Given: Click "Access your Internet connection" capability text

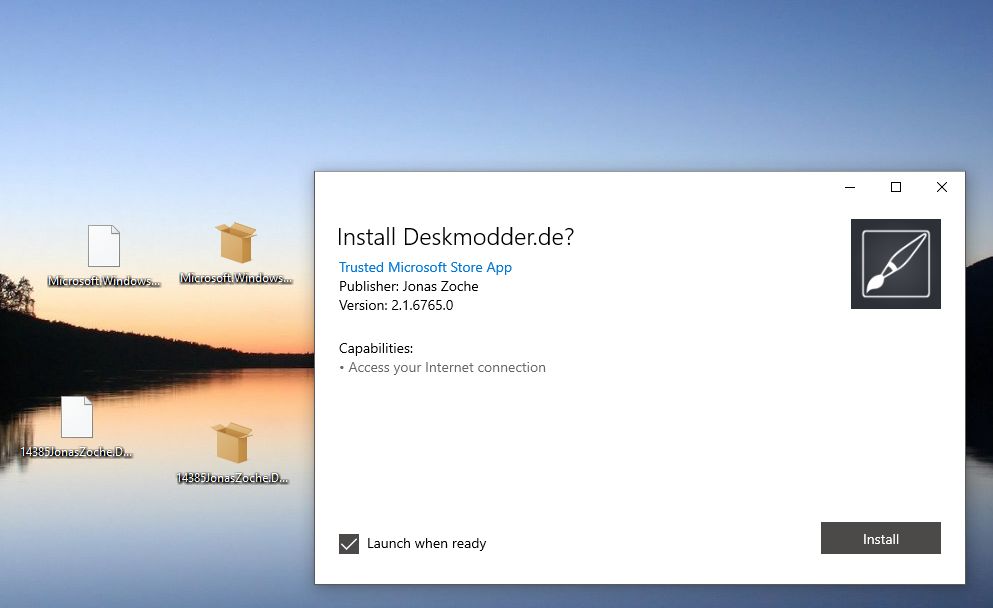Looking at the screenshot, I should click(446, 367).
